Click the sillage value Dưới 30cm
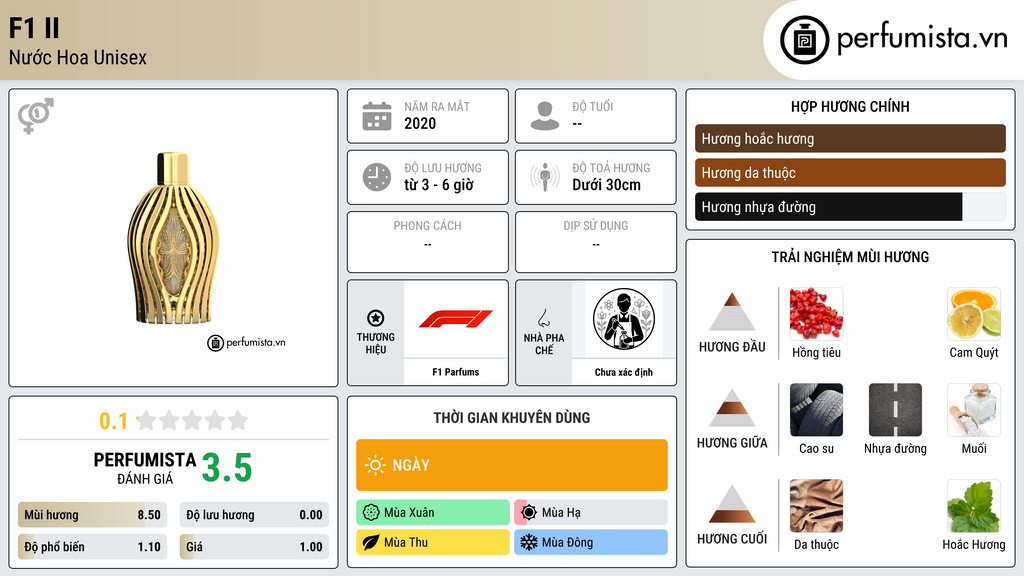1024x576 pixels. click(x=607, y=185)
